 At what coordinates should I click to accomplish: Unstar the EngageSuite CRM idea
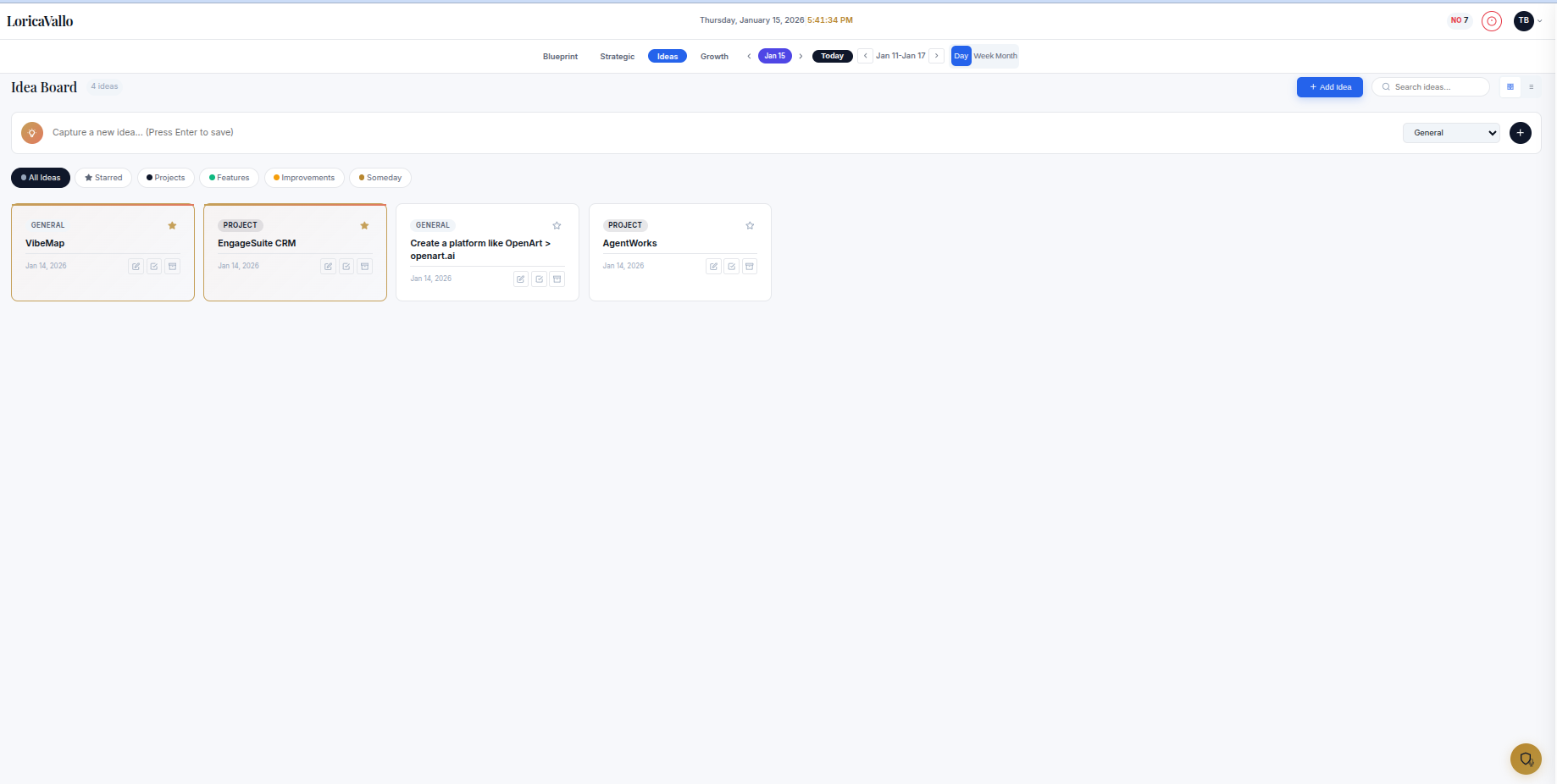click(364, 225)
